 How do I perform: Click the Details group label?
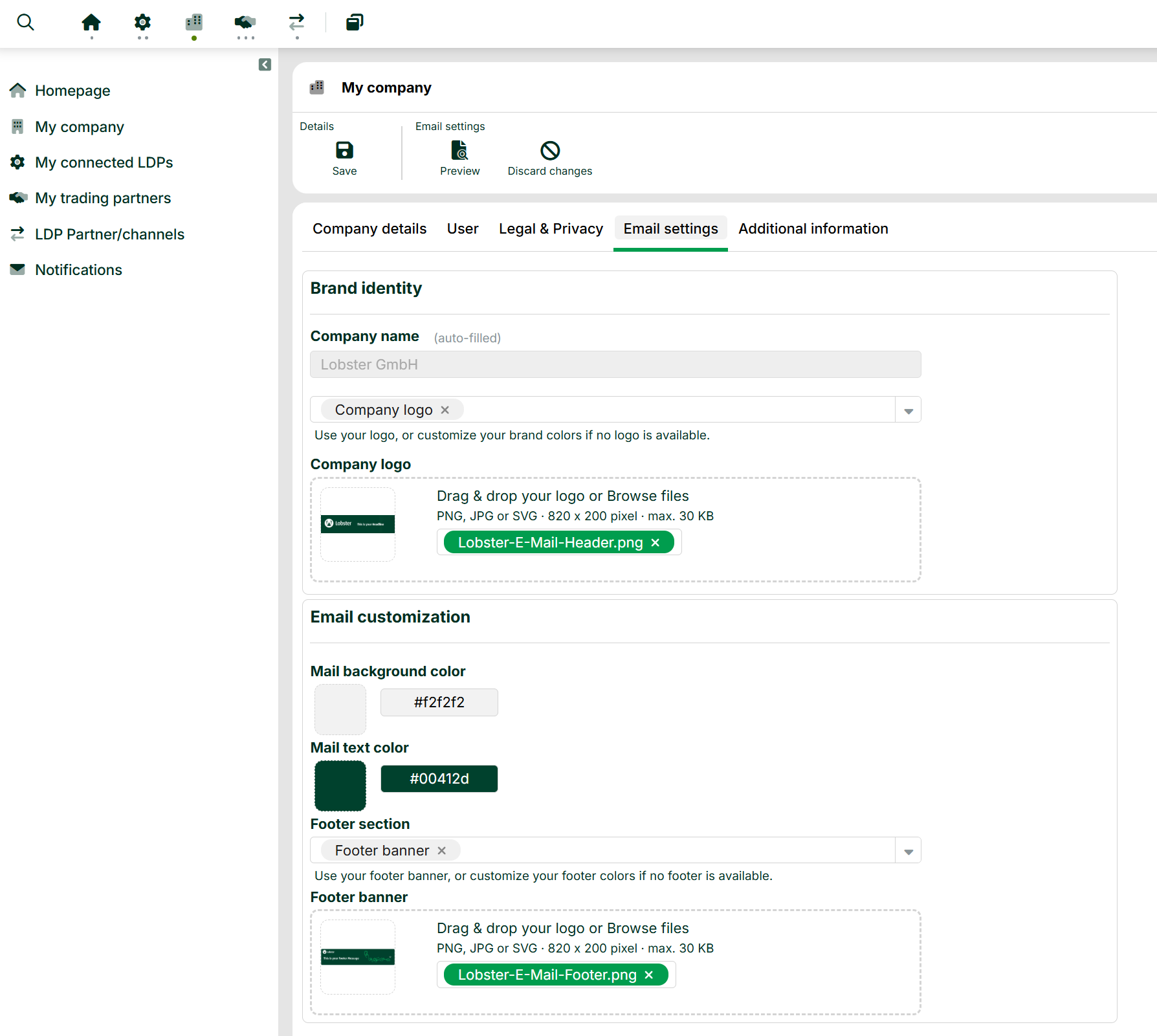coord(316,126)
